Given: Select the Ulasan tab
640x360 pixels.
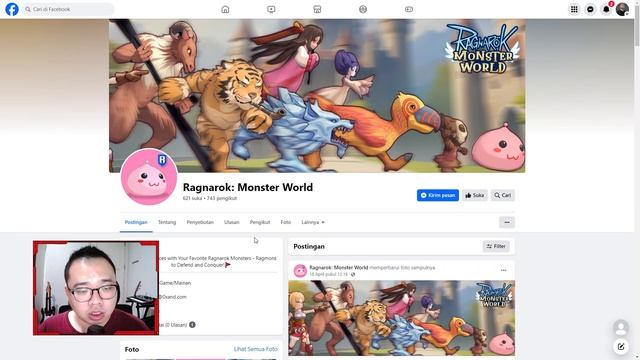Looking at the screenshot, I should (231, 222).
